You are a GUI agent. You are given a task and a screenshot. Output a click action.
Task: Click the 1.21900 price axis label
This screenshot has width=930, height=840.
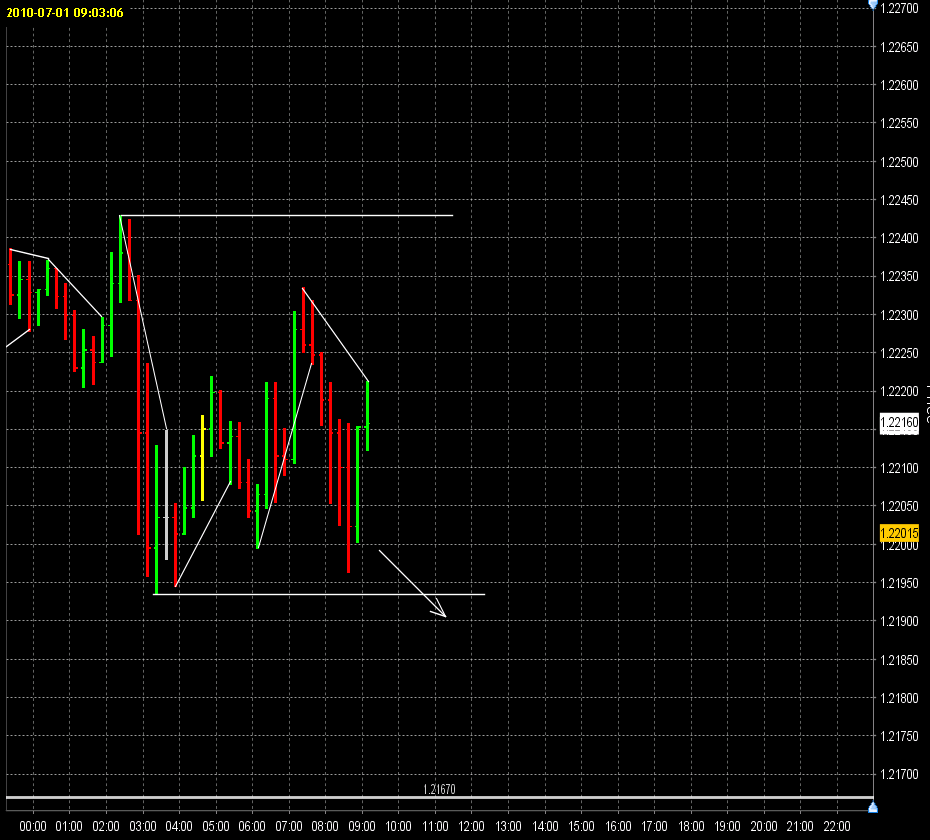click(900, 621)
